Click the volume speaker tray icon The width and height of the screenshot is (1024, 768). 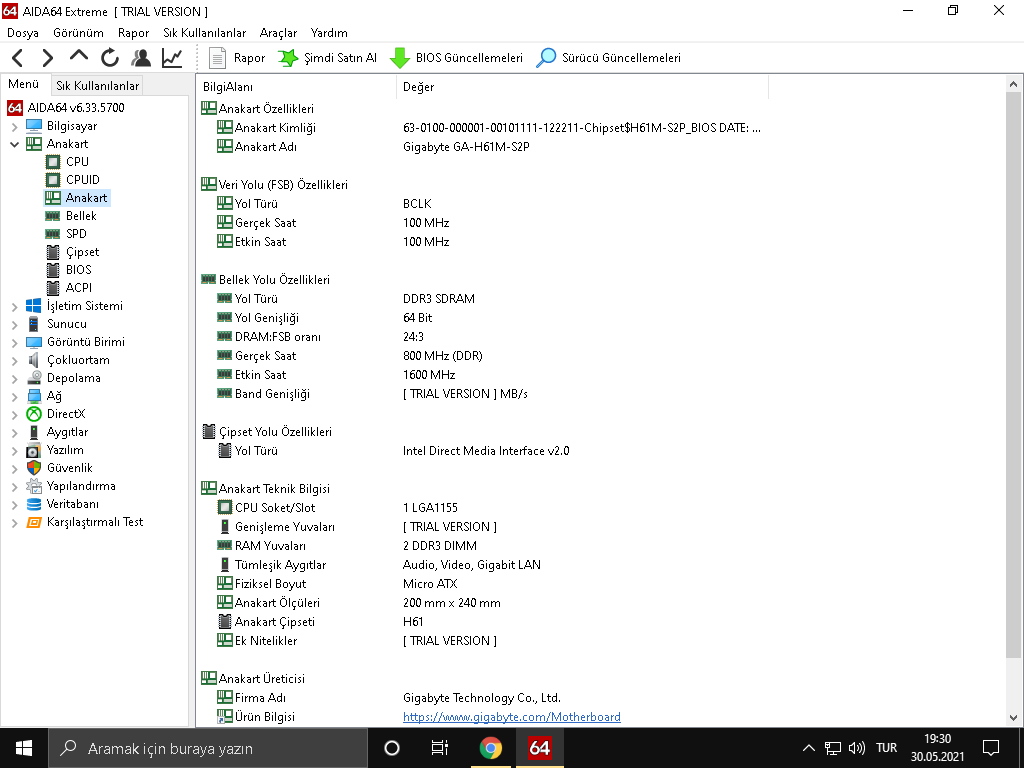point(857,748)
